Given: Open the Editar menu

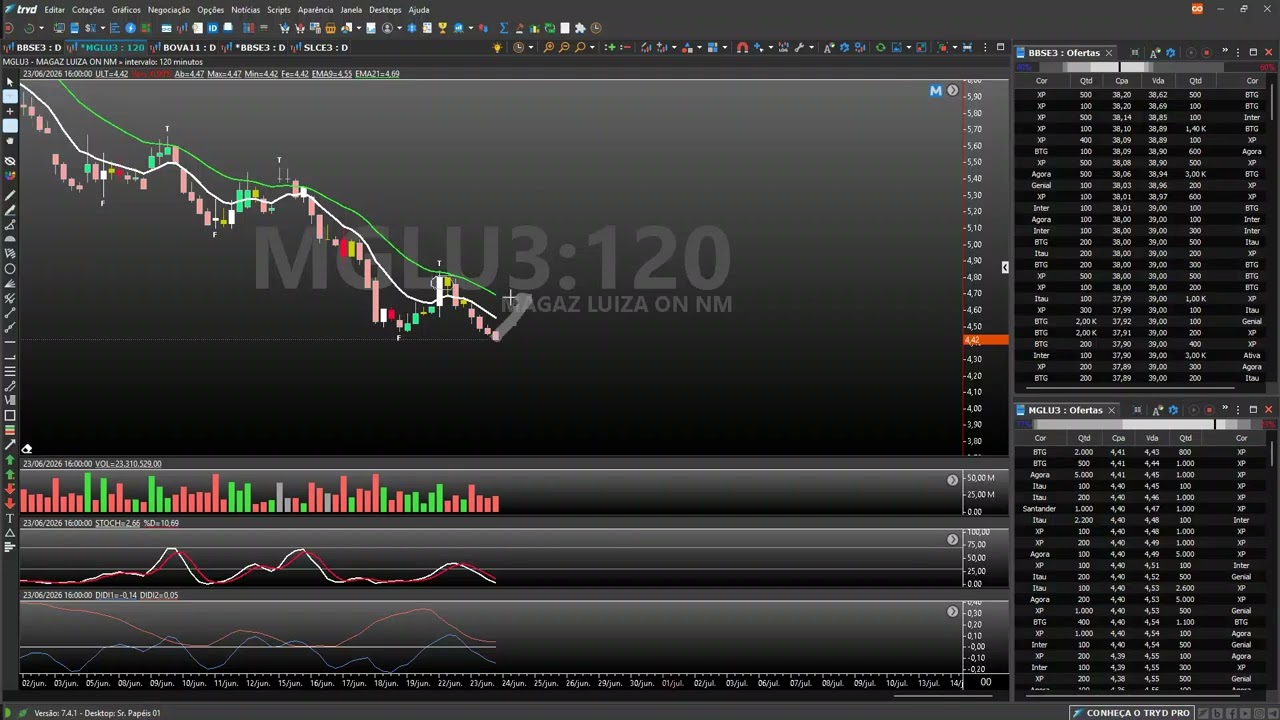Looking at the screenshot, I should click(x=54, y=10).
